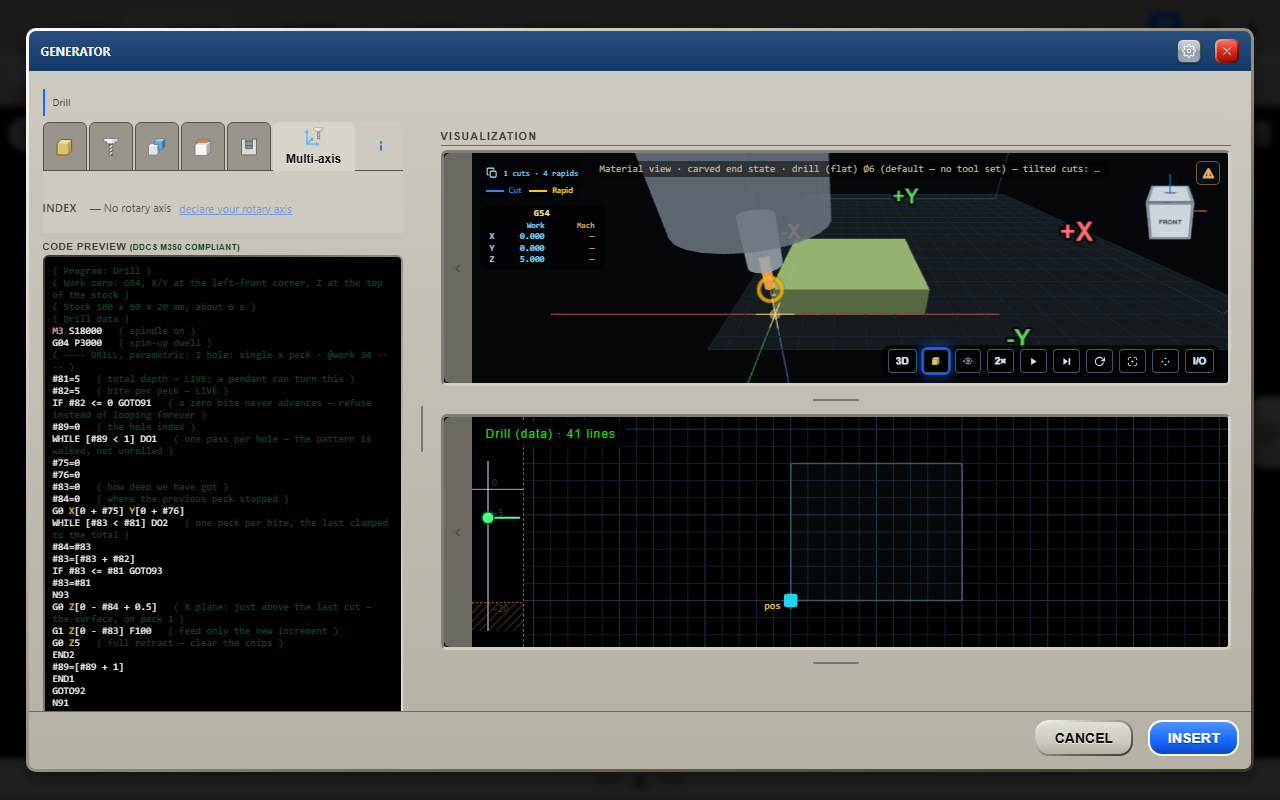Restart the simulation with the reload icon
Image resolution: width=1280 pixels, height=800 pixels.
pyautogui.click(x=1099, y=361)
